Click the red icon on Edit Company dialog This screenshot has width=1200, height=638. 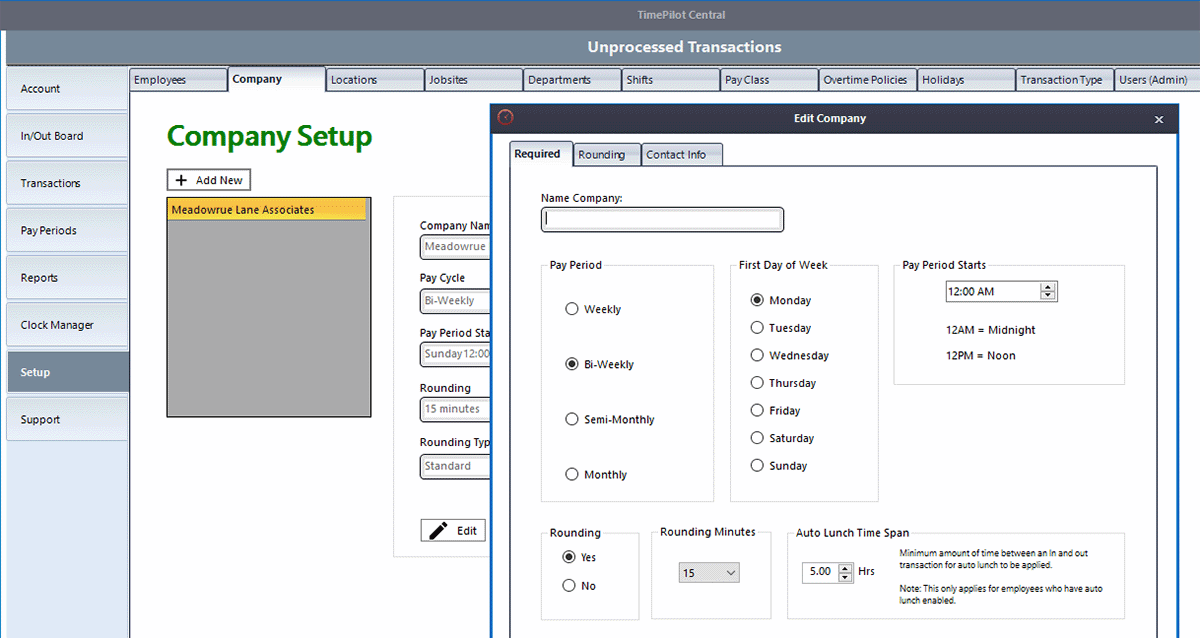(x=505, y=117)
